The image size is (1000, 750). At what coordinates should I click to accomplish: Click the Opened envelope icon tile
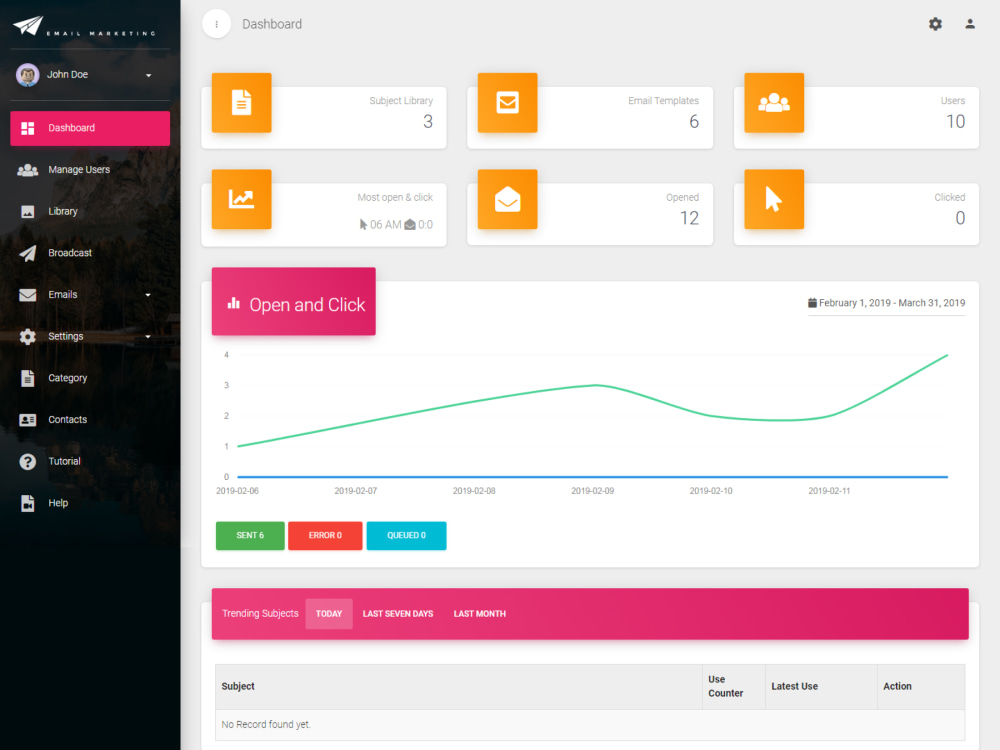point(508,199)
